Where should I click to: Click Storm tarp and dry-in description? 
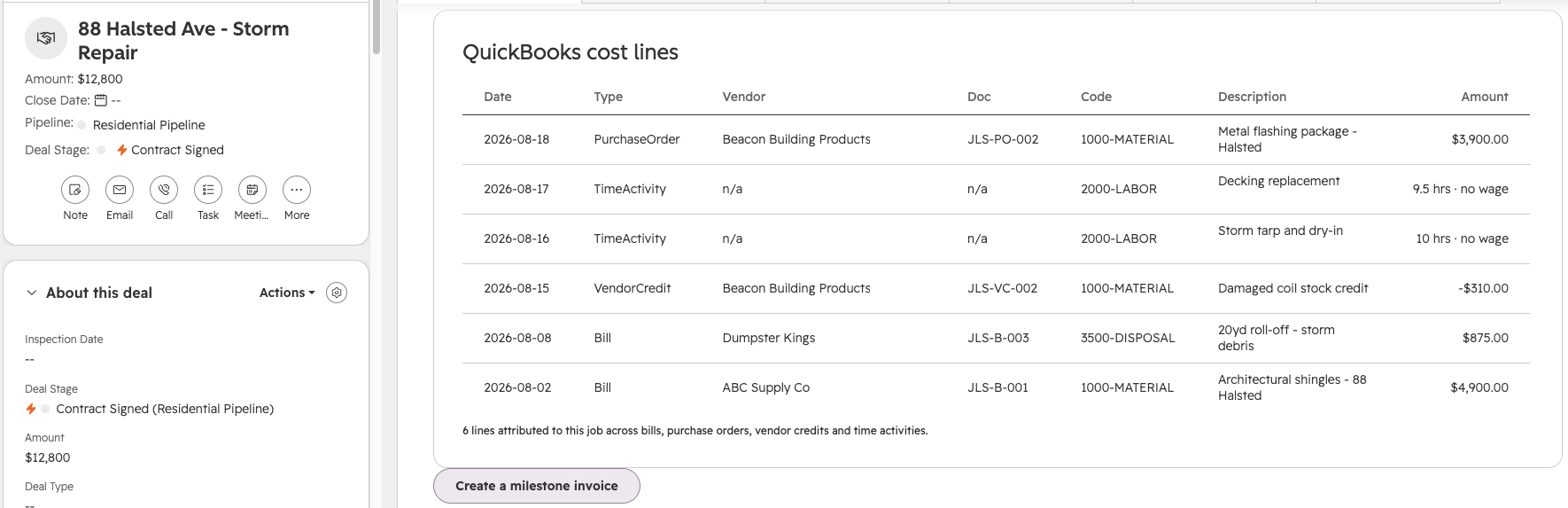pyautogui.click(x=1280, y=231)
